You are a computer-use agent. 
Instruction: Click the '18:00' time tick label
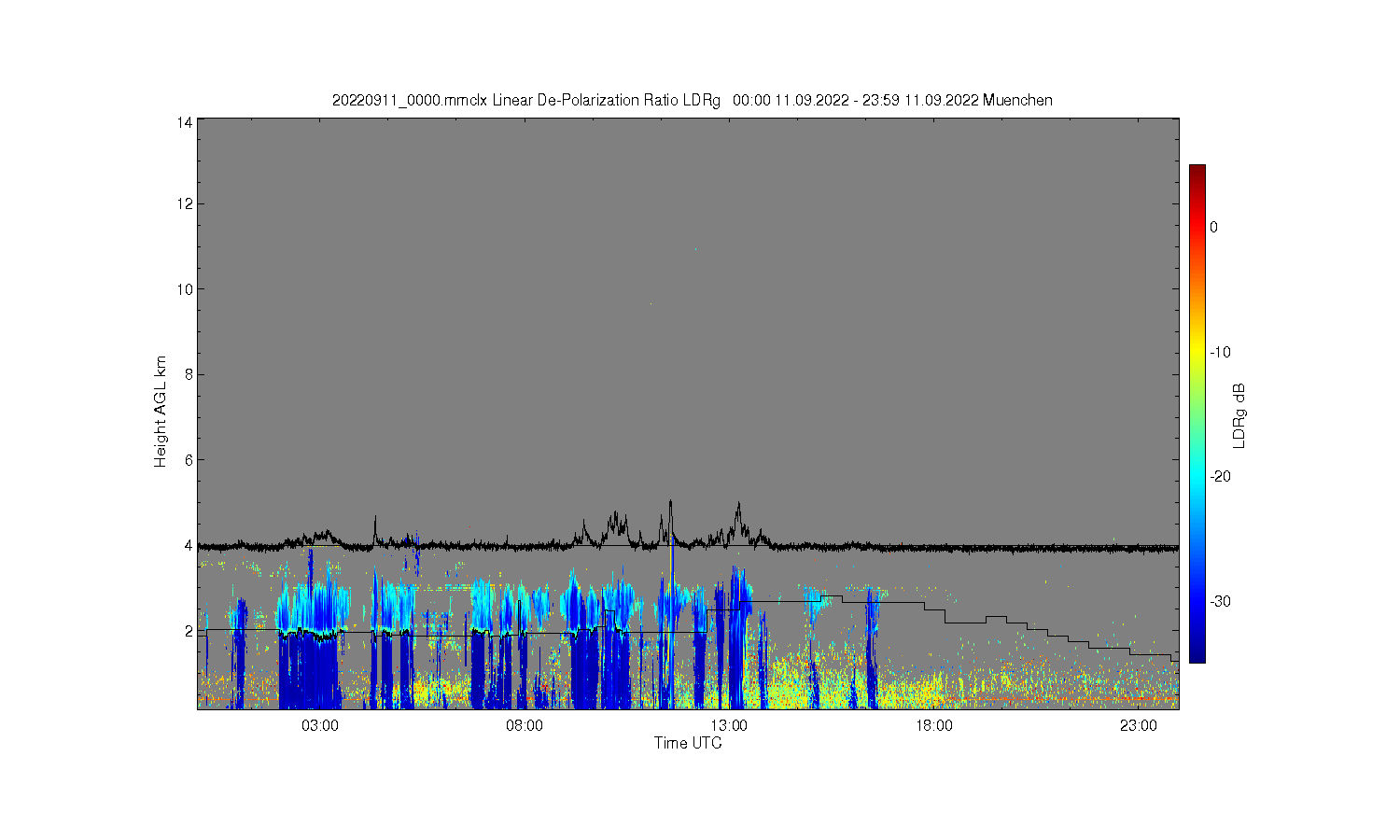coord(934,726)
